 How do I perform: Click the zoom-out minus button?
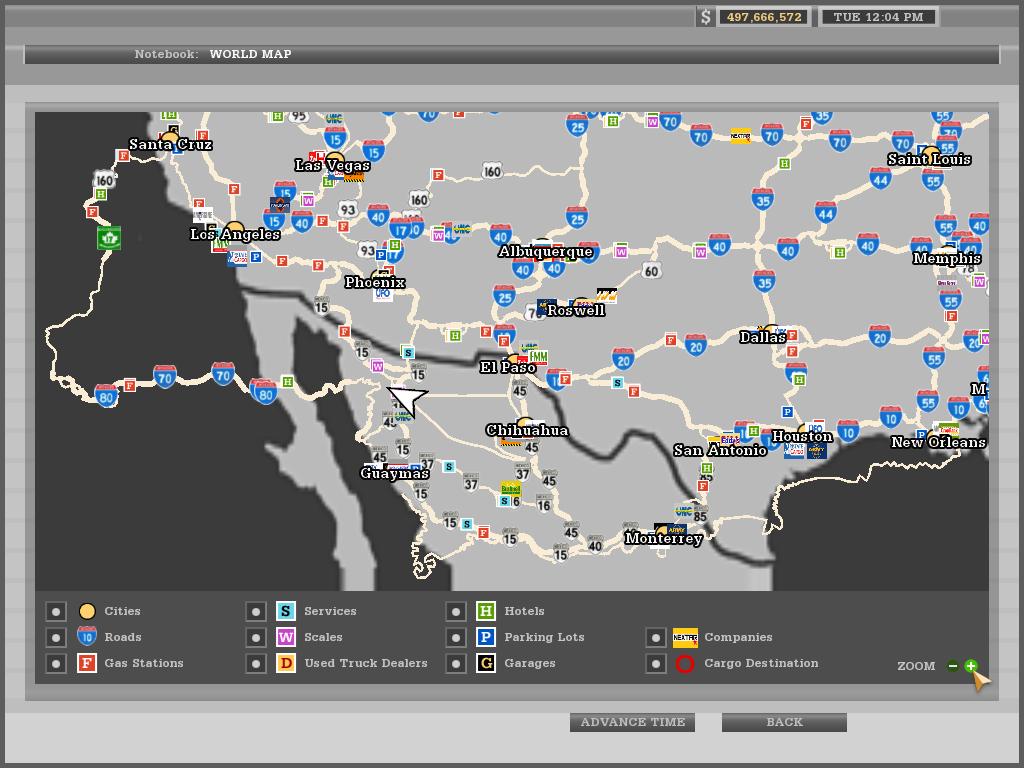[953, 666]
